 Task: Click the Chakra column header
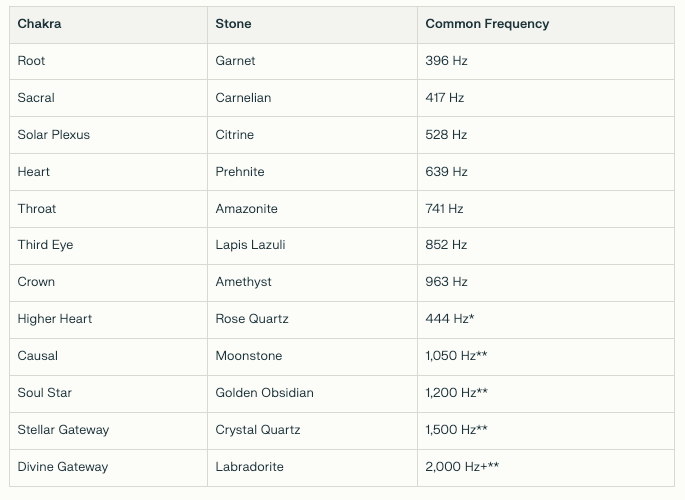pos(40,24)
